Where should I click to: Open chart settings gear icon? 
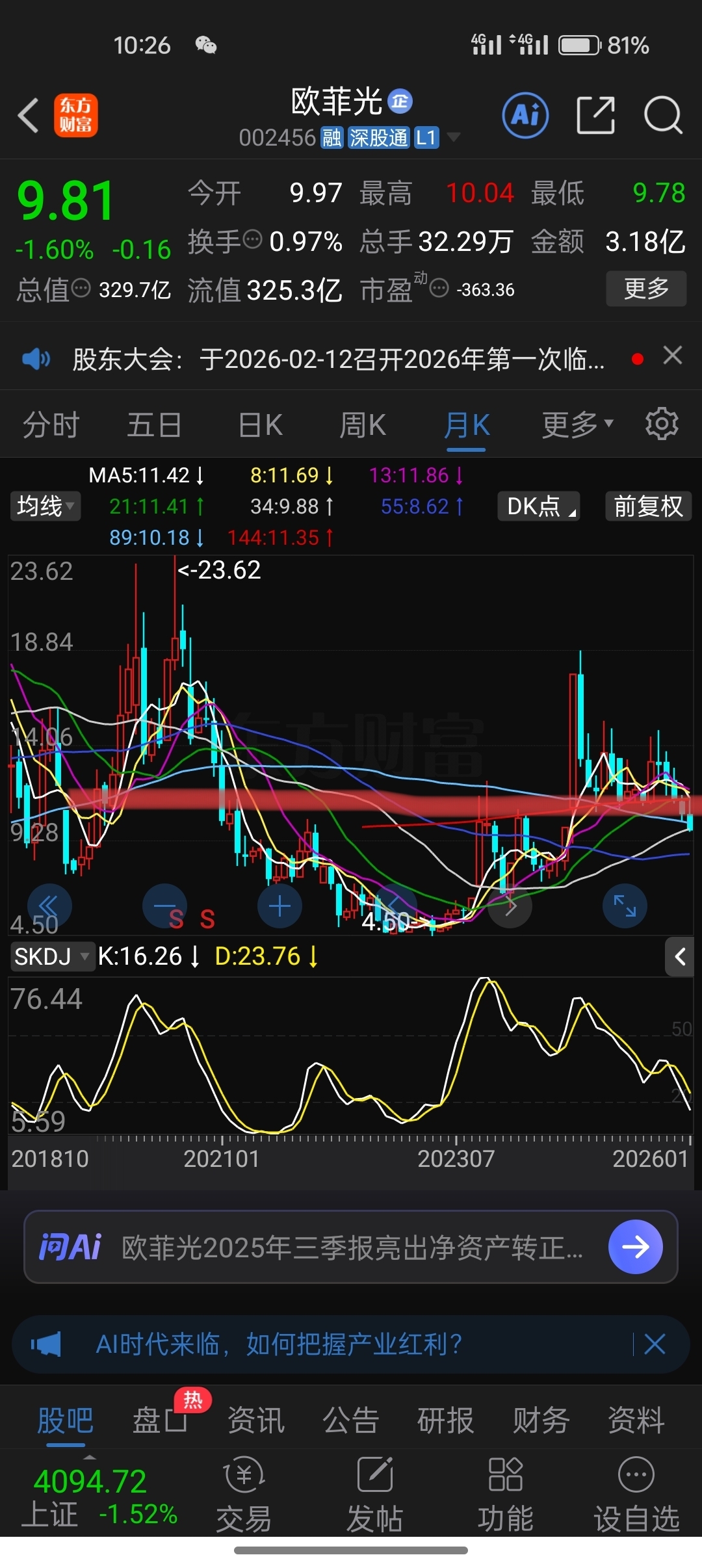pos(662,425)
